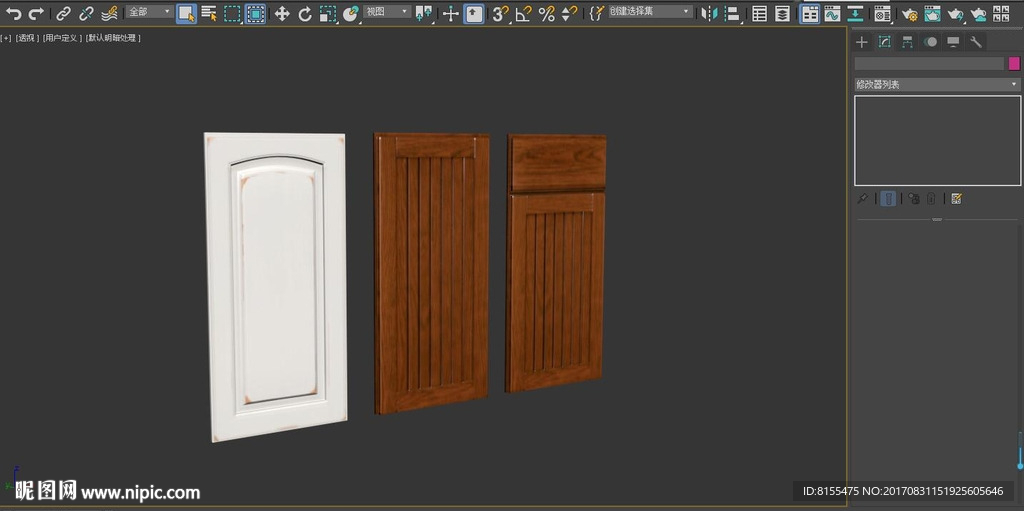Click the object name field
This screenshot has width=1024, height=511.
click(x=928, y=63)
